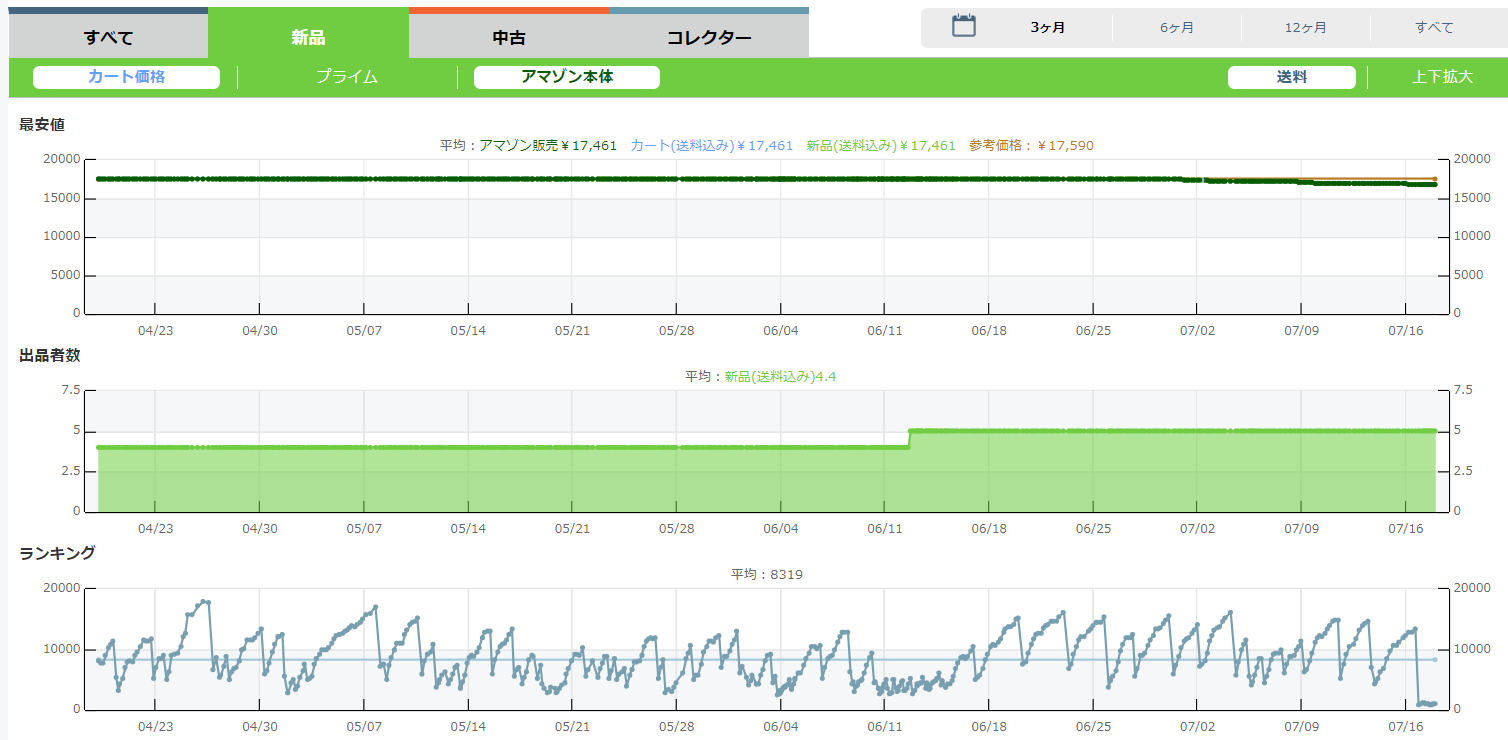Choose the 12ヶ月 time range
The image size is (1508, 740).
(1305, 28)
